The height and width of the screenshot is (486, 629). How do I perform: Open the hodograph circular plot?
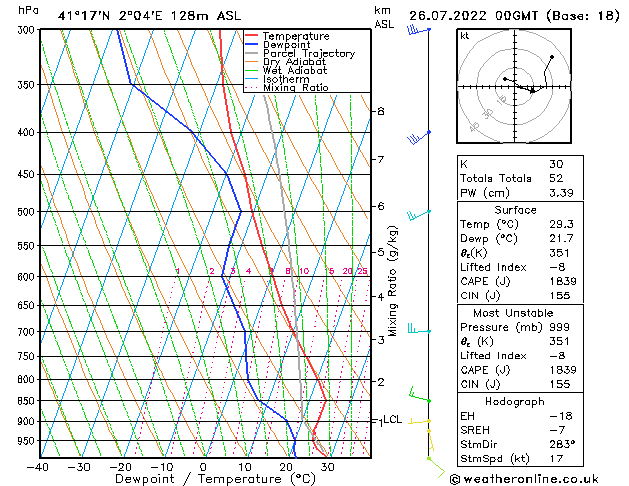click(x=512, y=88)
